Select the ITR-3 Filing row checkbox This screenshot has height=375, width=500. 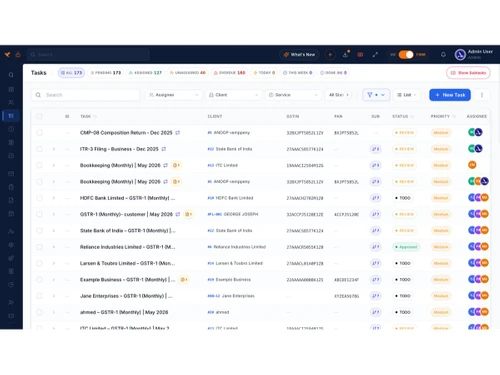pyautogui.click(x=39, y=149)
